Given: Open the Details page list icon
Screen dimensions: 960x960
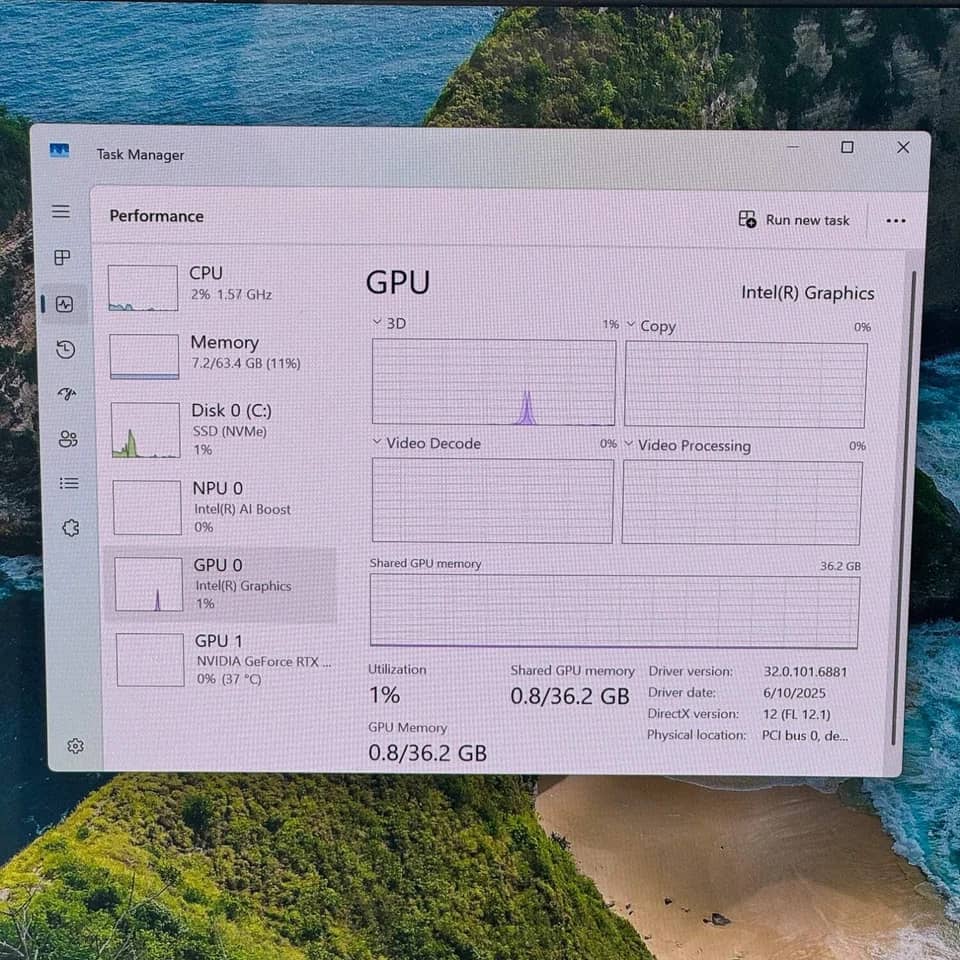Looking at the screenshot, I should pos(69,484).
